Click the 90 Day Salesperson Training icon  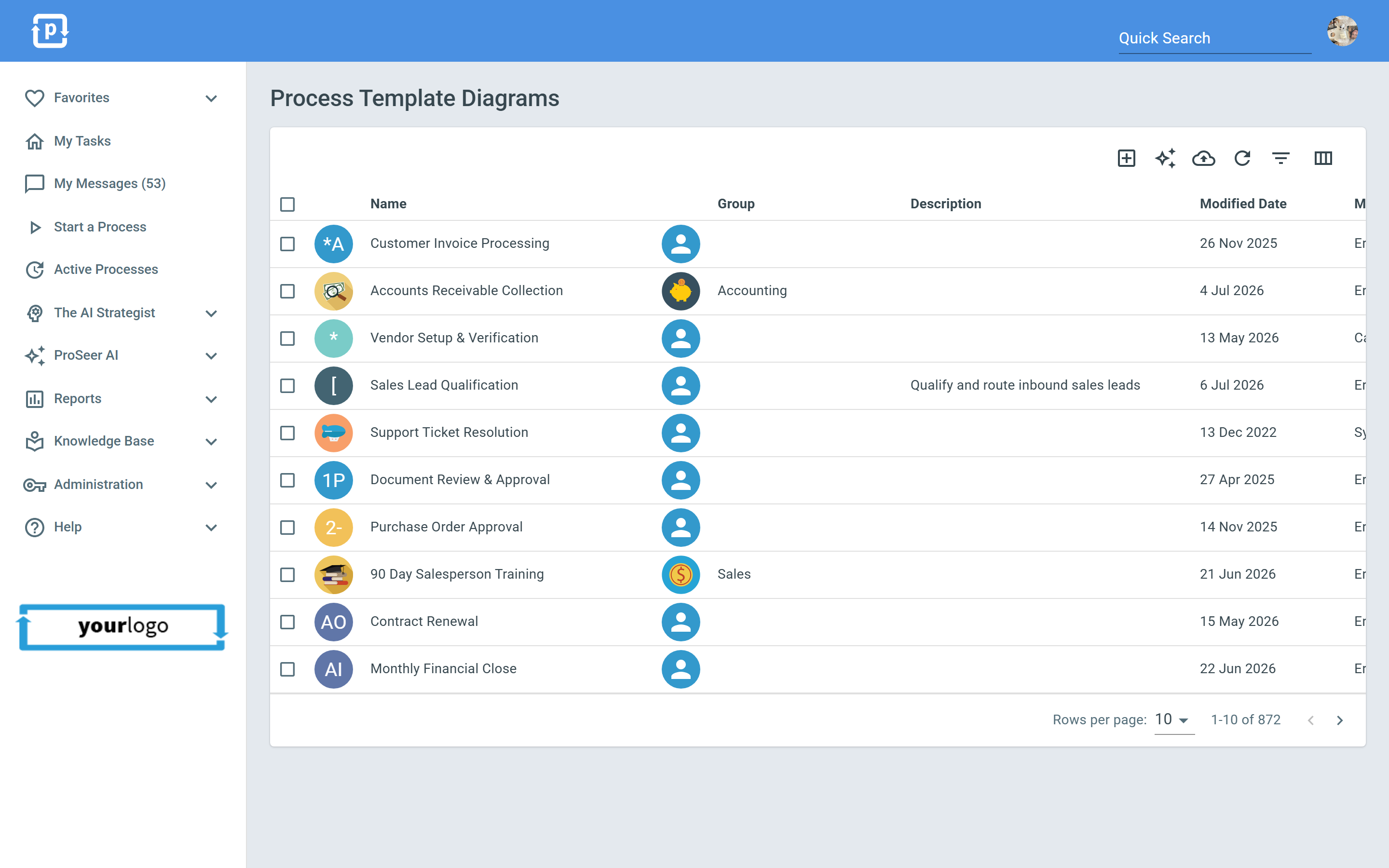(333, 575)
